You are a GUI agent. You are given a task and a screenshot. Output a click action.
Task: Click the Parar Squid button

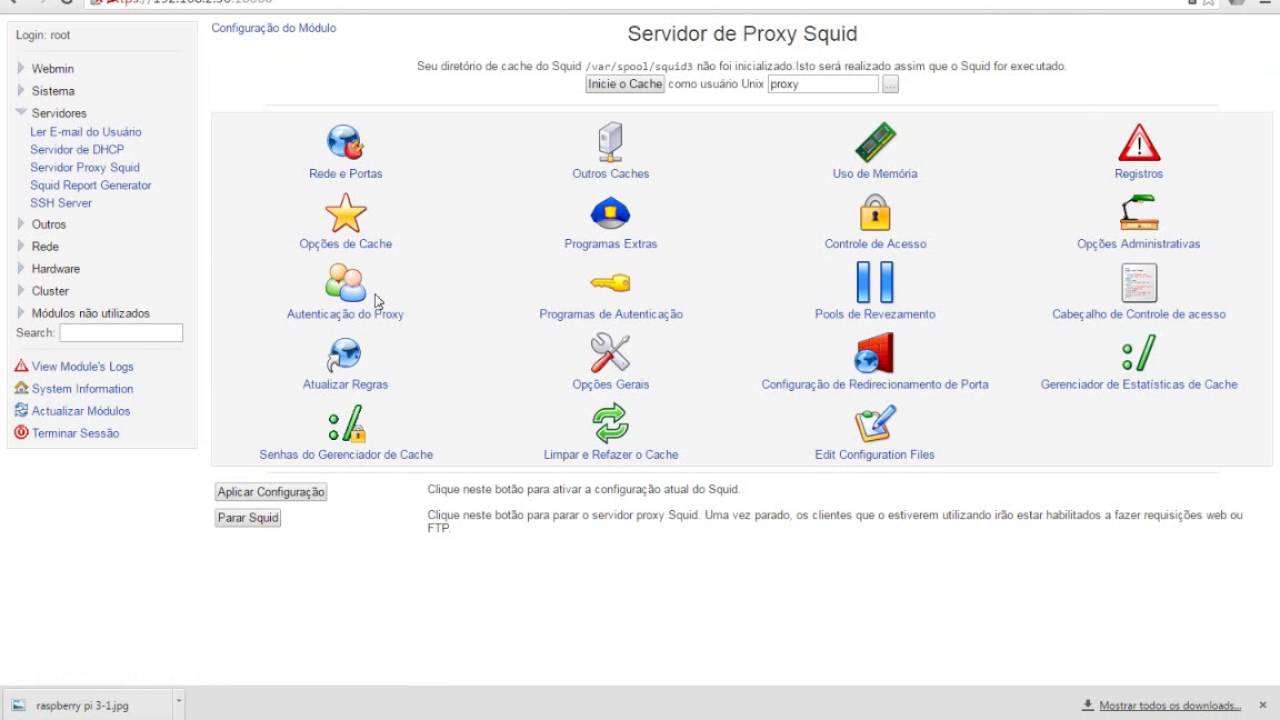click(x=248, y=518)
